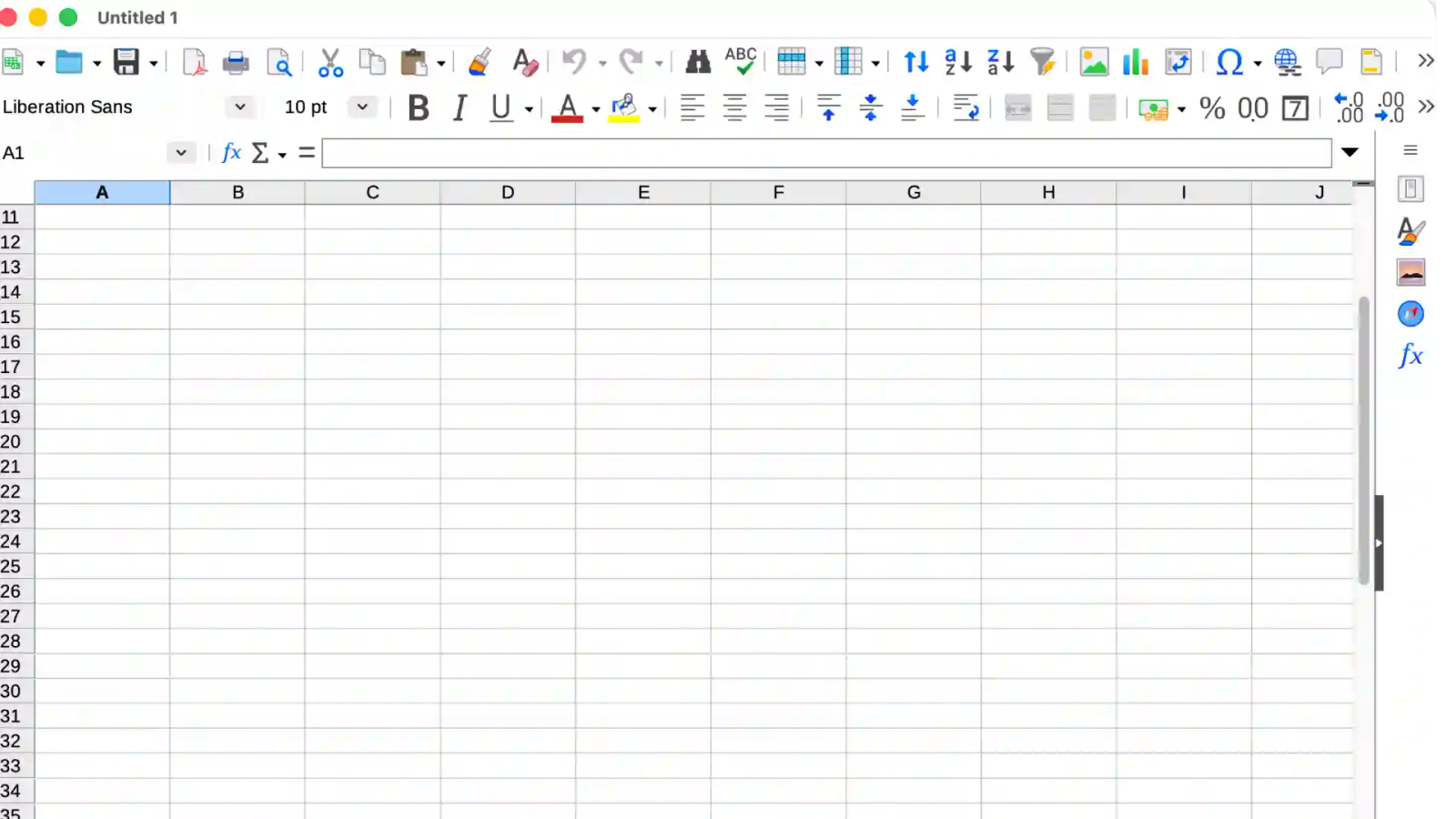
Task: Insert a chart
Action: [x=1136, y=62]
